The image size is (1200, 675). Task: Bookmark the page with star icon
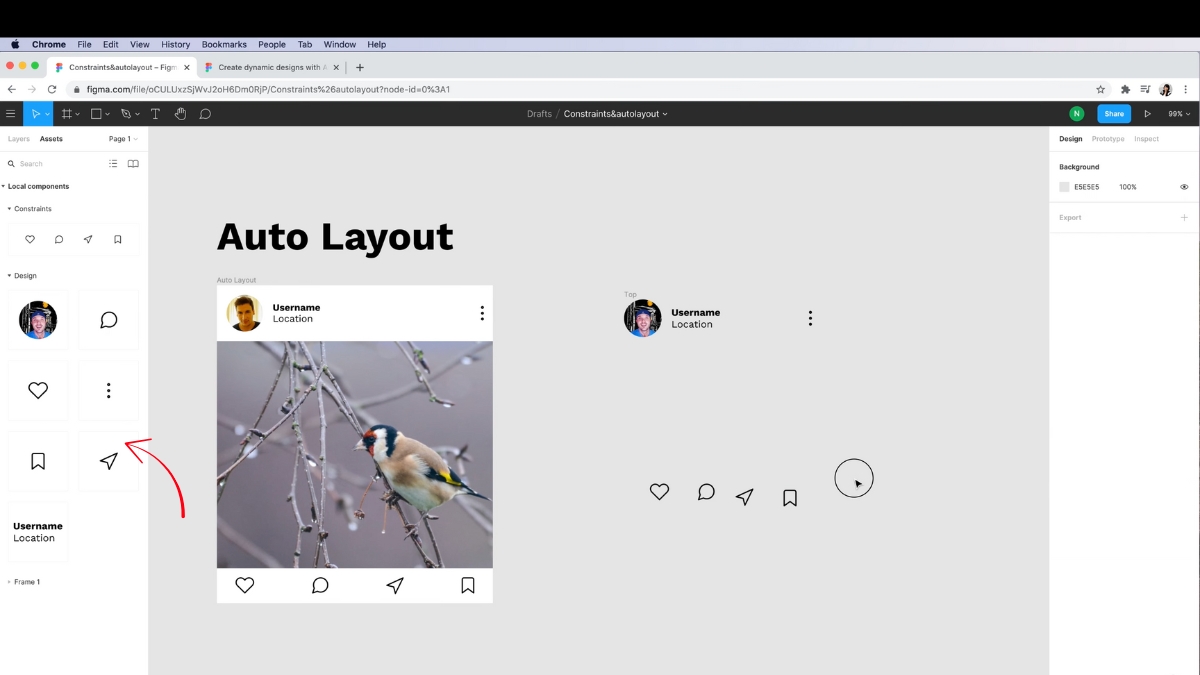pyautogui.click(x=1101, y=89)
